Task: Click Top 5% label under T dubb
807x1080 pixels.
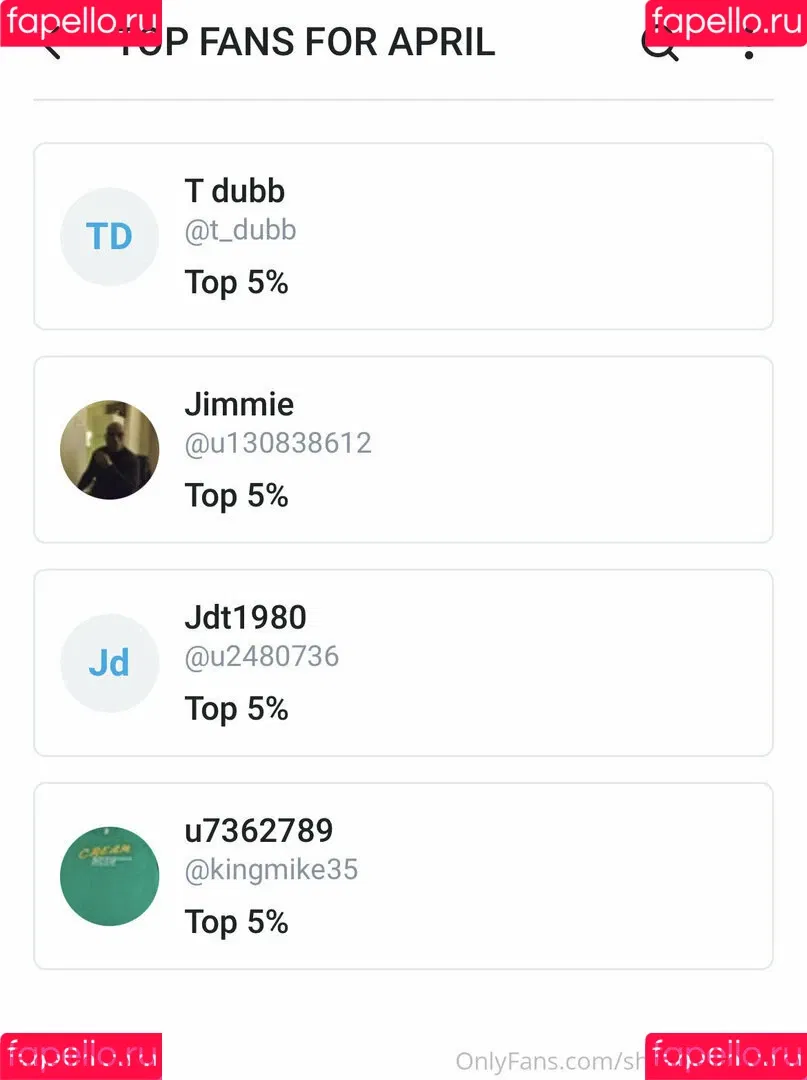Action: coord(236,283)
